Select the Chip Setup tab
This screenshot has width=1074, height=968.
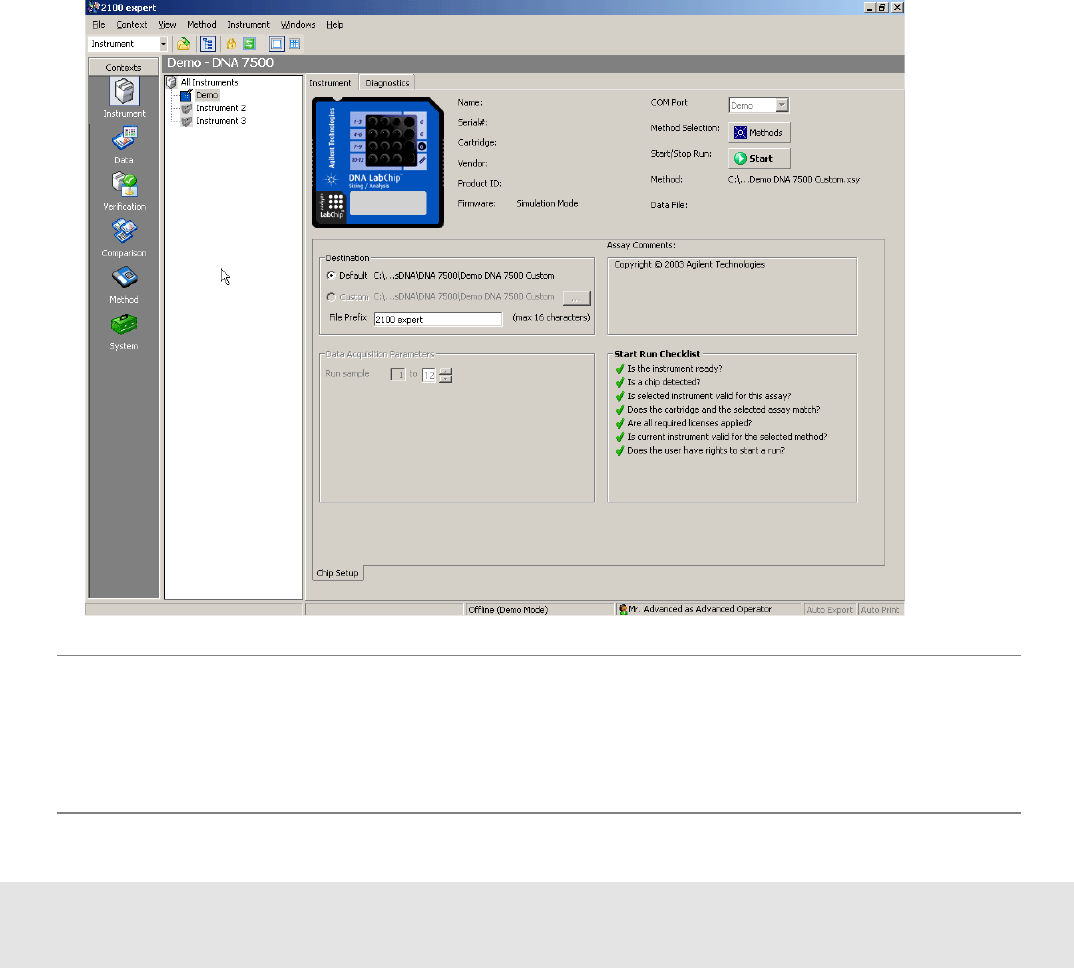(x=337, y=573)
